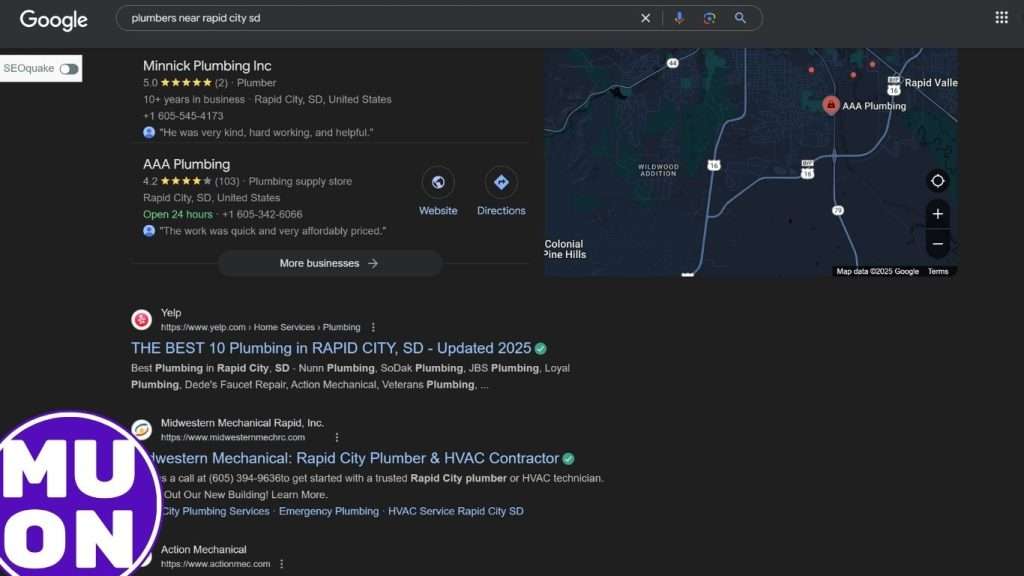Click highway 44 shield on map
1024x576 pixels.
(x=673, y=63)
